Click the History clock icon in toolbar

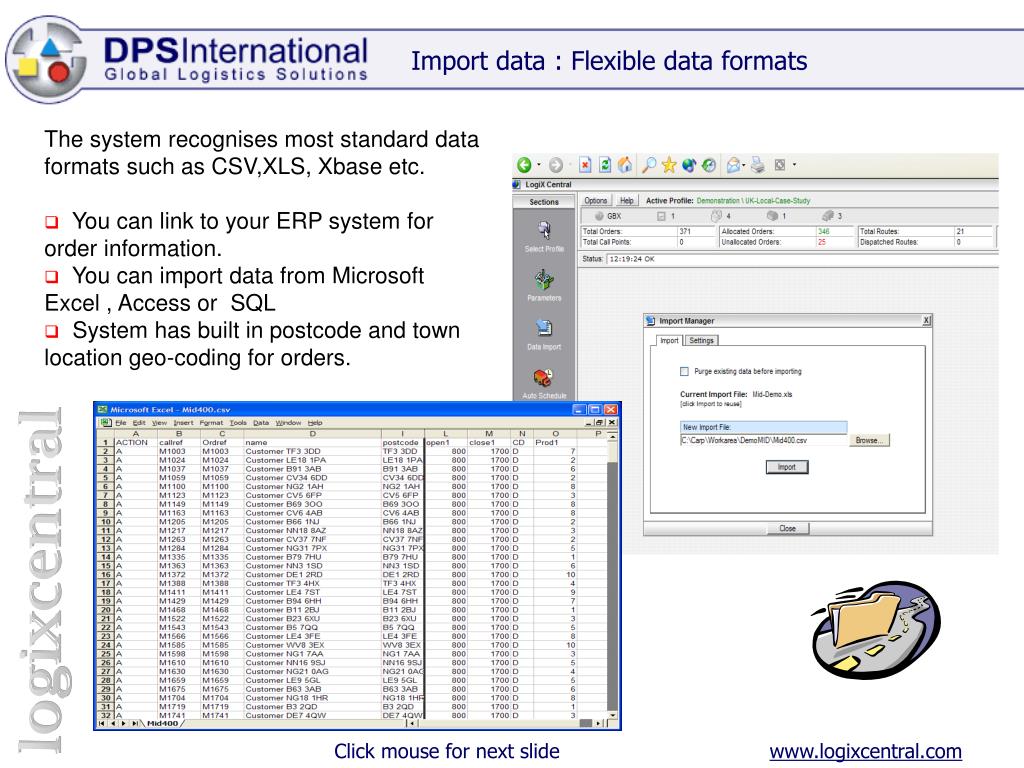click(709, 165)
